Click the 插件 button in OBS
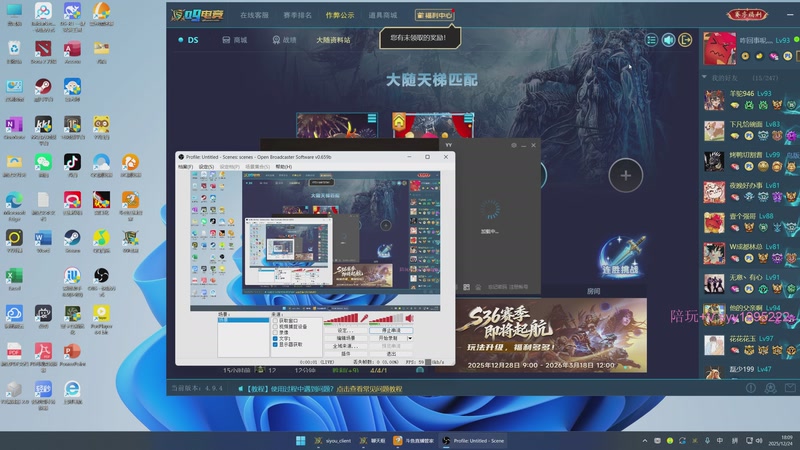Image resolution: width=800 pixels, height=450 pixels. (x=345, y=354)
